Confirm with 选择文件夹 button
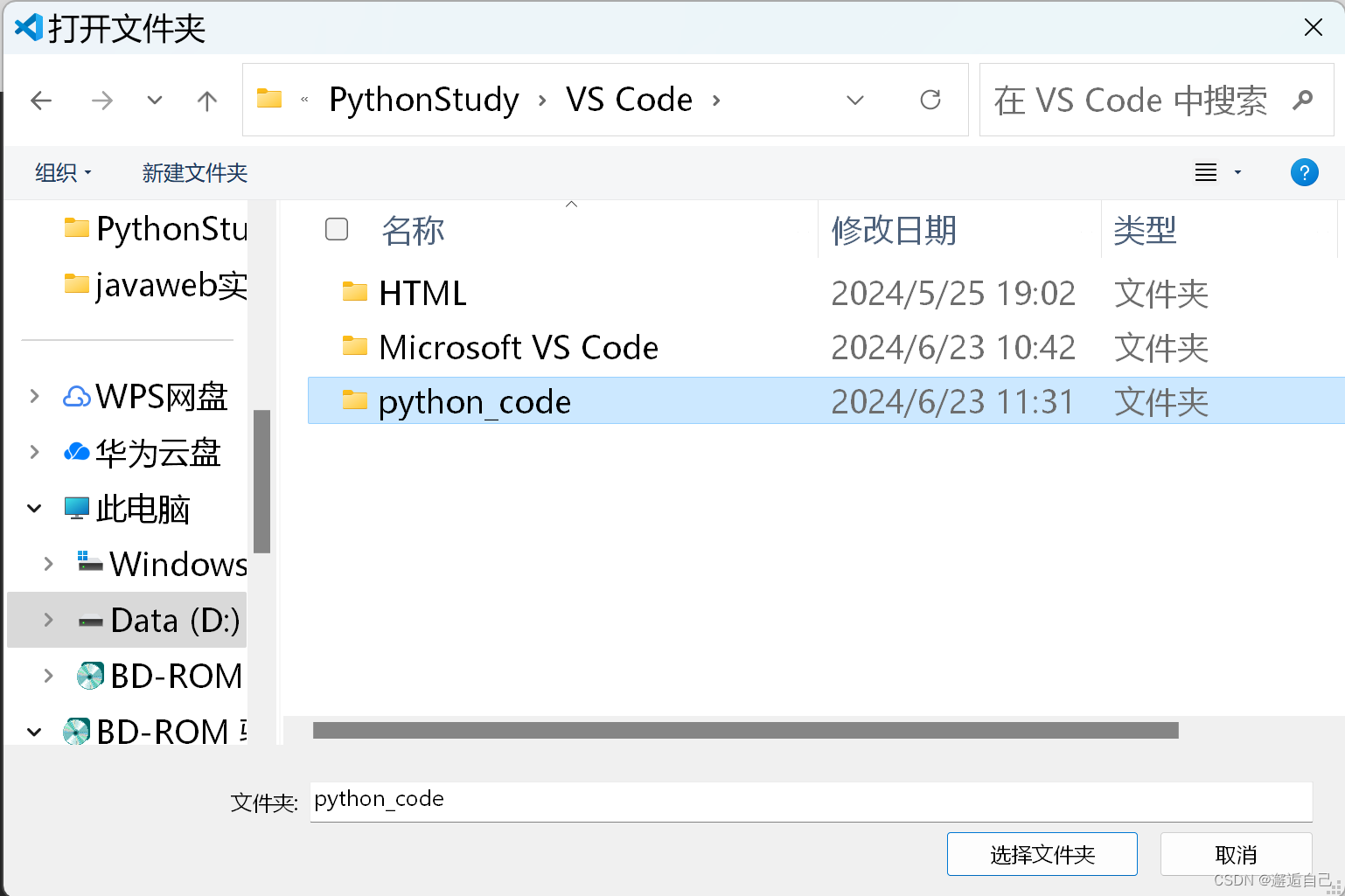The height and width of the screenshot is (896, 1345). coord(1042,854)
